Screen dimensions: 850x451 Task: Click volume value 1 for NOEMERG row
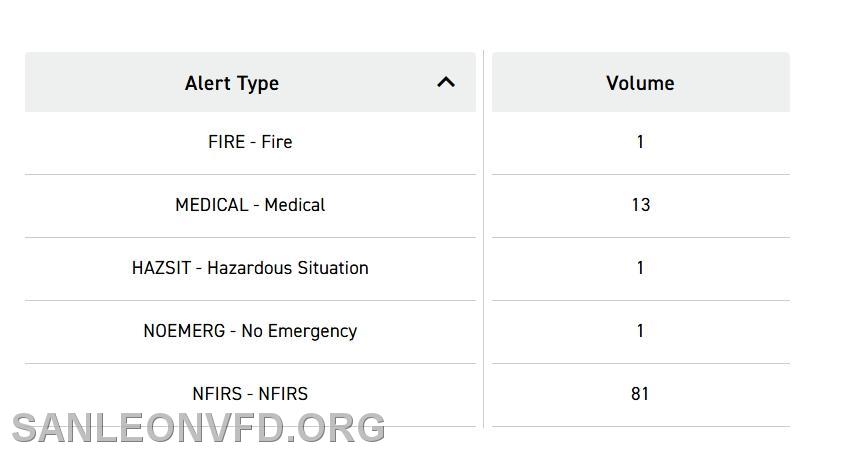(x=640, y=331)
